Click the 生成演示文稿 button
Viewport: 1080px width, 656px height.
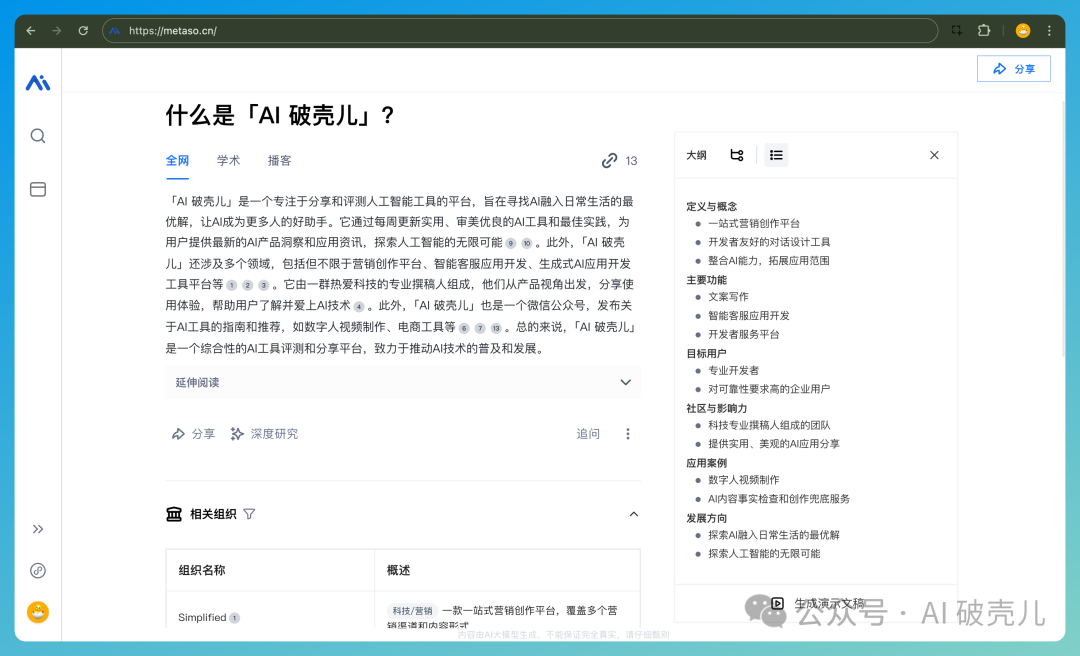(817, 604)
